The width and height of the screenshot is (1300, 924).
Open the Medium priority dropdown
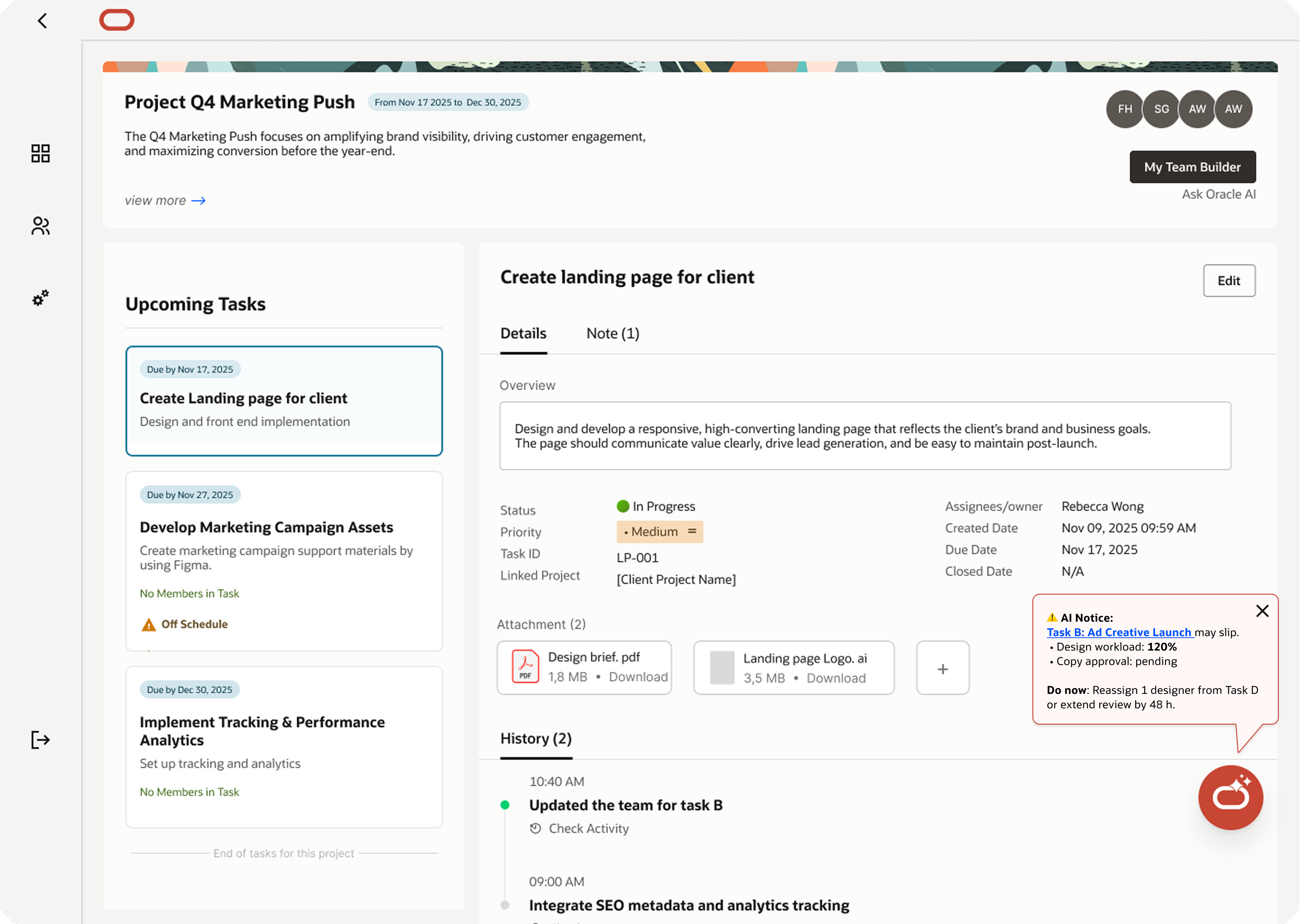click(659, 531)
